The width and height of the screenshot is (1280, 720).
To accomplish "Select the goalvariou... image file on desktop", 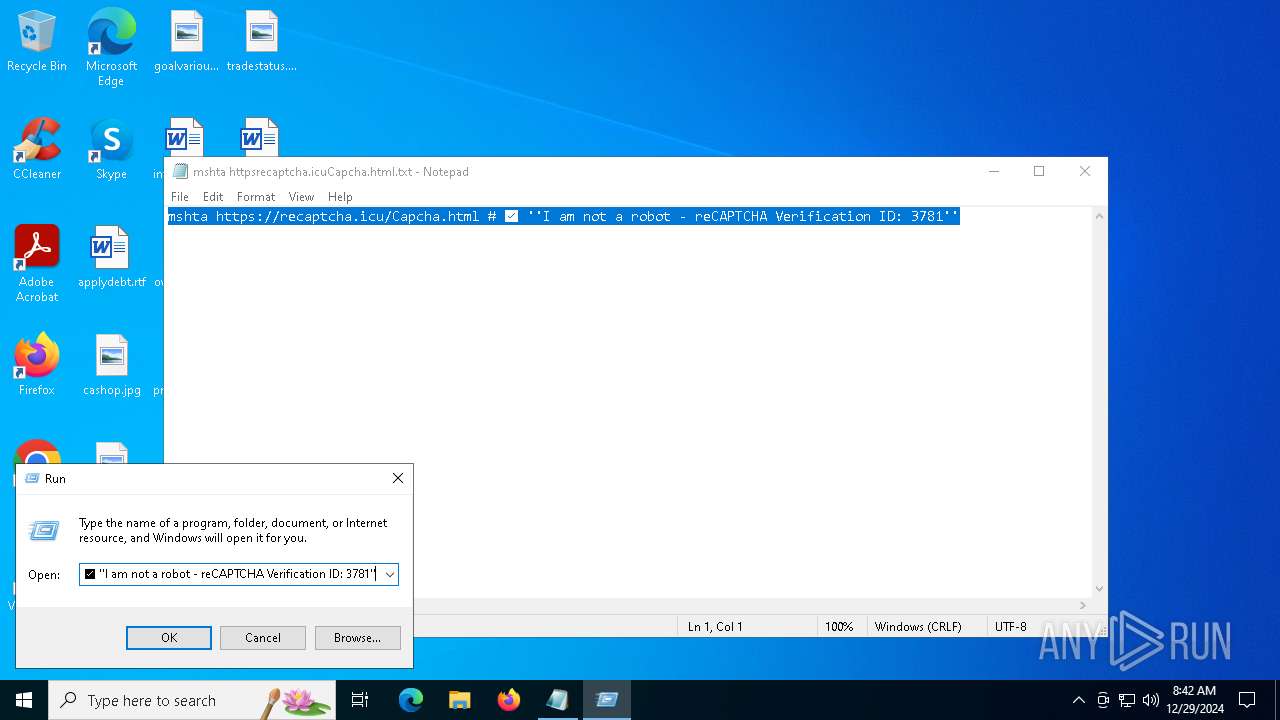I will pyautogui.click(x=187, y=41).
